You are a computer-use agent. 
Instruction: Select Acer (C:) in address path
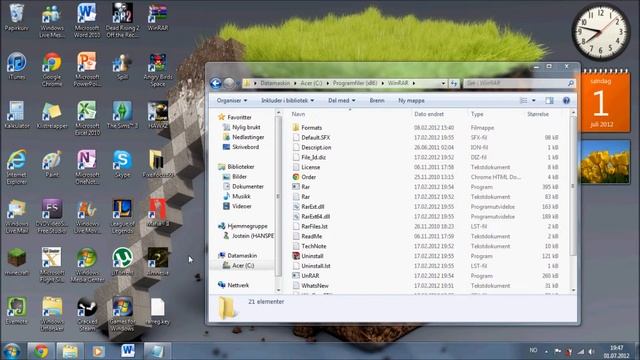pyautogui.click(x=311, y=83)
